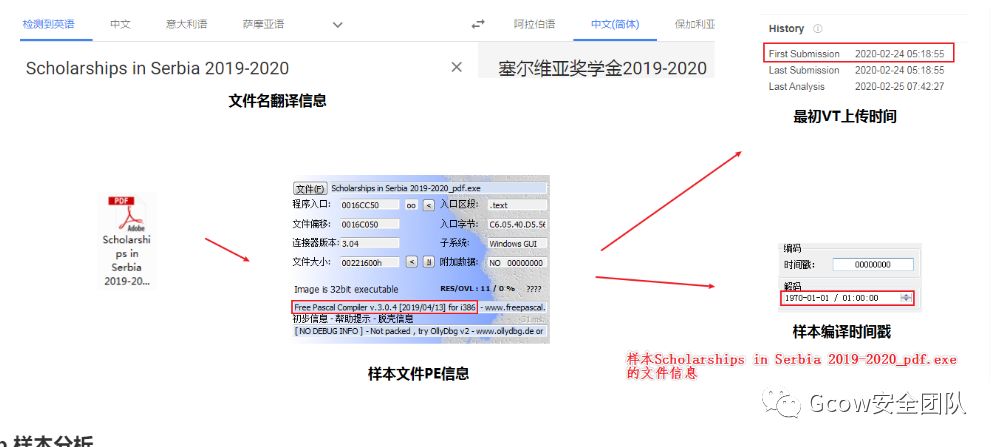Open the 文件(F) file button
999x447 pixels.
[x=310, y=188]
